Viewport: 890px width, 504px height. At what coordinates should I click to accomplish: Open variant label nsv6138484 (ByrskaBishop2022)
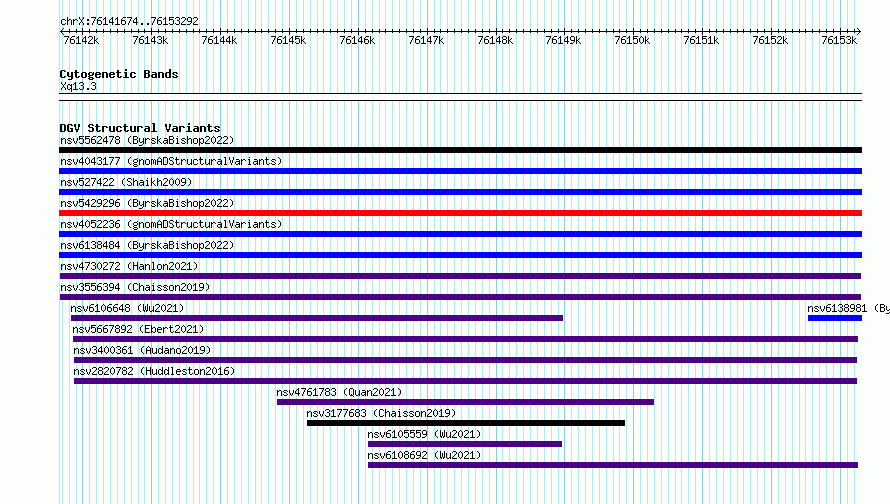(147, 245)
